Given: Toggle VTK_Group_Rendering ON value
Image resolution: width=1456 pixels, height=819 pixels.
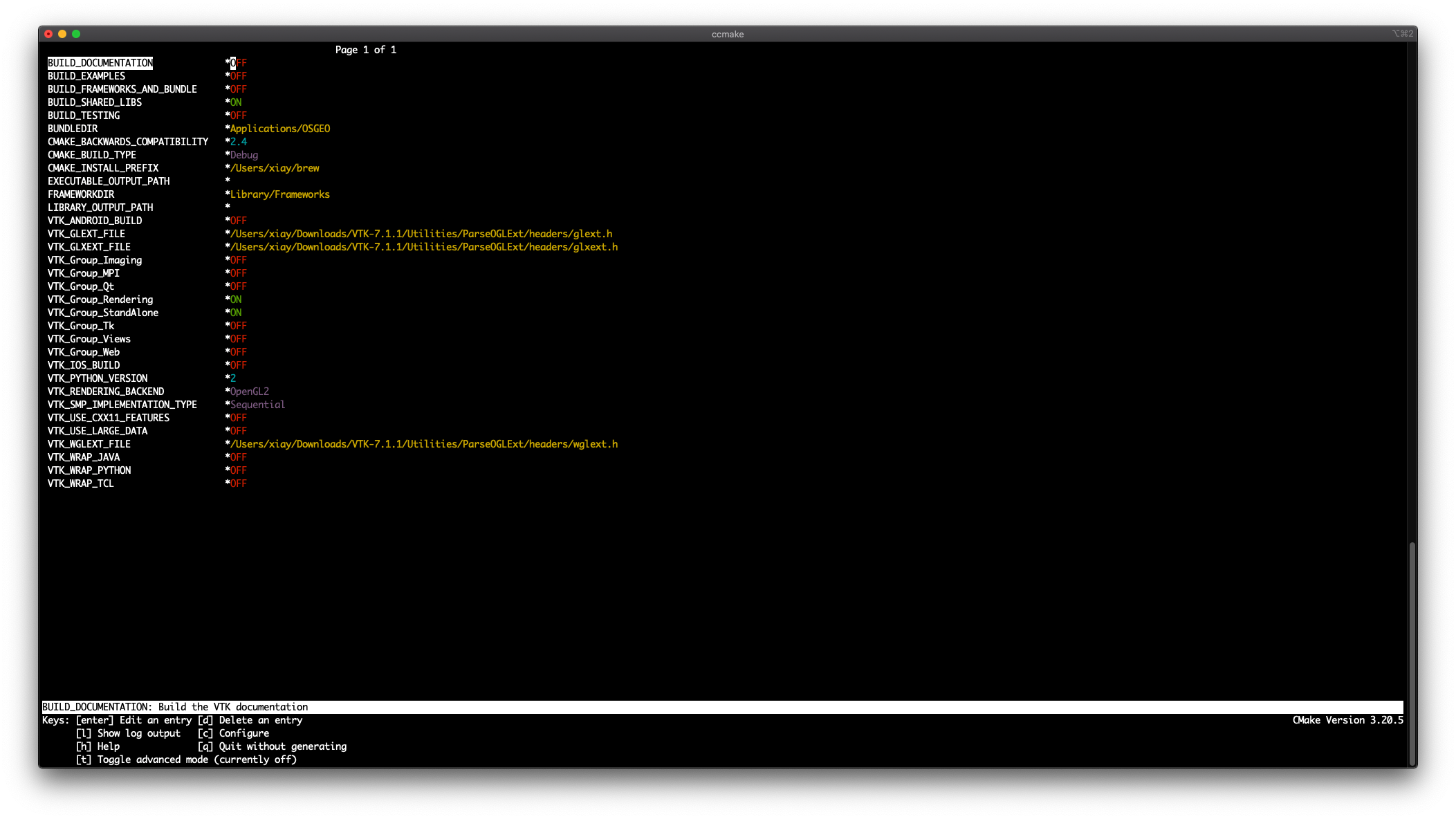Looking at the screenshot, I should tap(236, 300).
